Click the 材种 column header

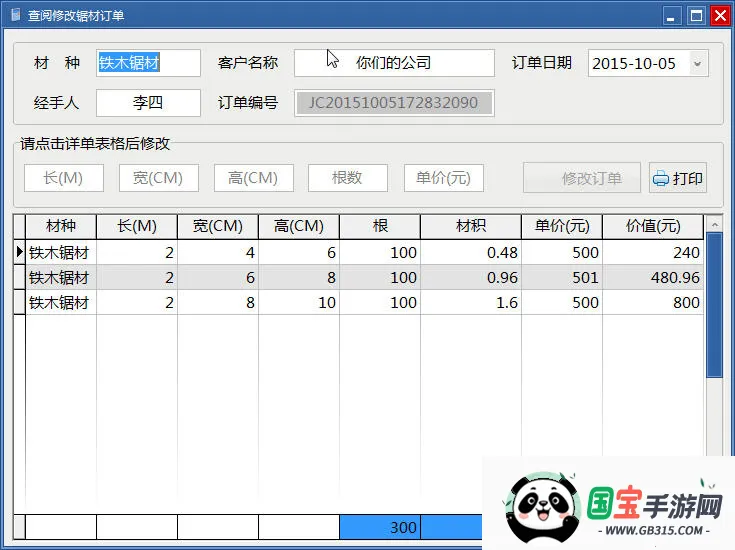61,226
